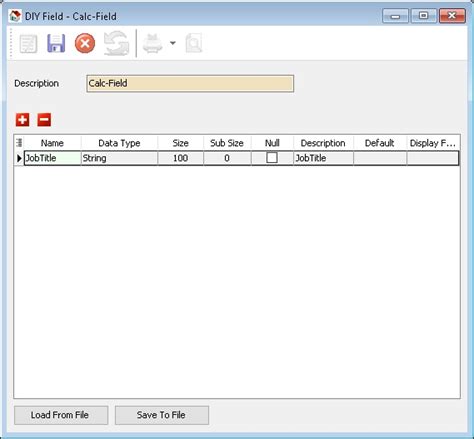The width and height of the screenshot is (474, 439).
Task: Click the red Cancel toolbar icon
Action: click(x=85, y=43)
